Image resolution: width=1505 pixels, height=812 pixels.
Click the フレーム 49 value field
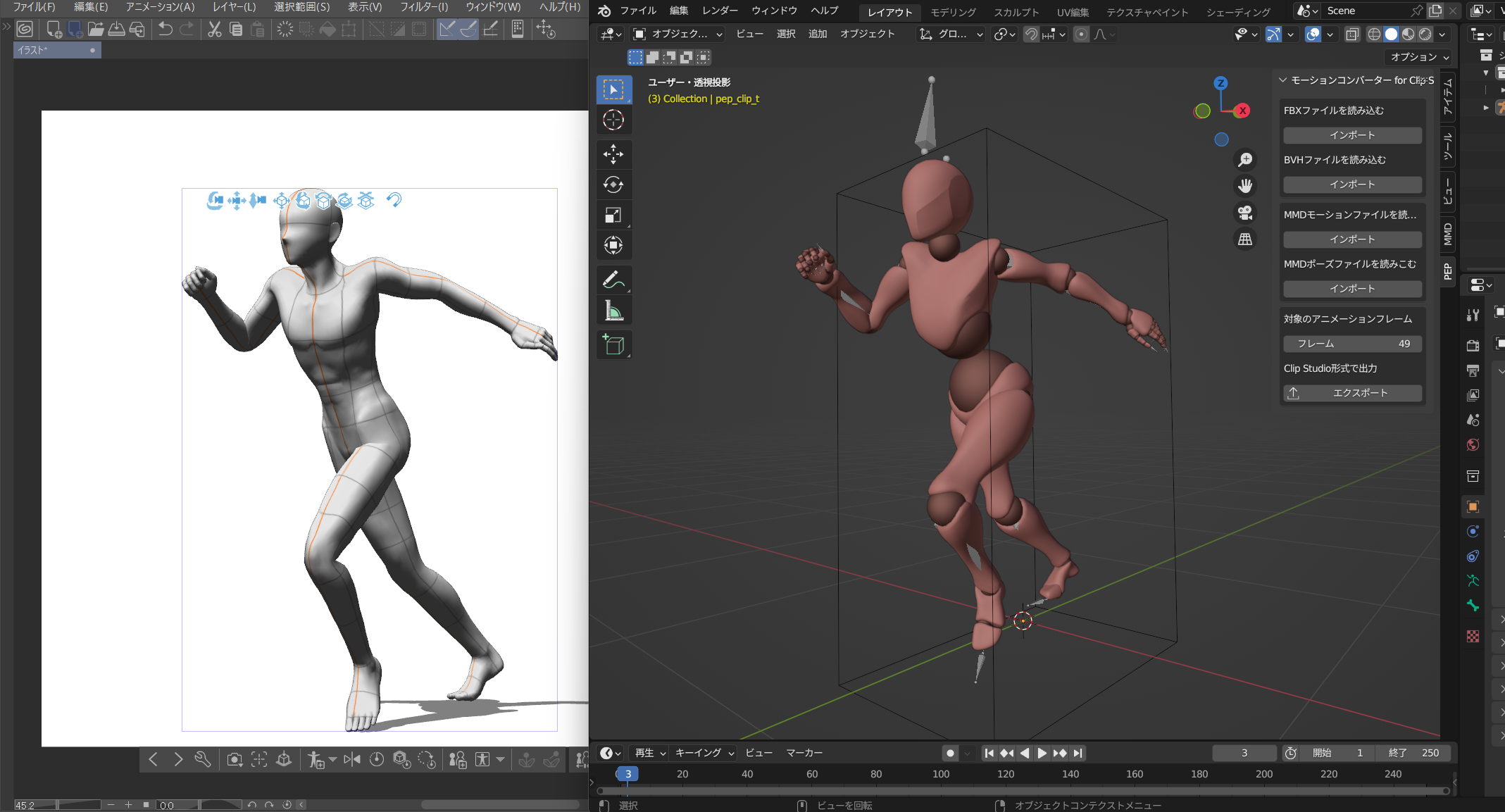pos(1352,344)
